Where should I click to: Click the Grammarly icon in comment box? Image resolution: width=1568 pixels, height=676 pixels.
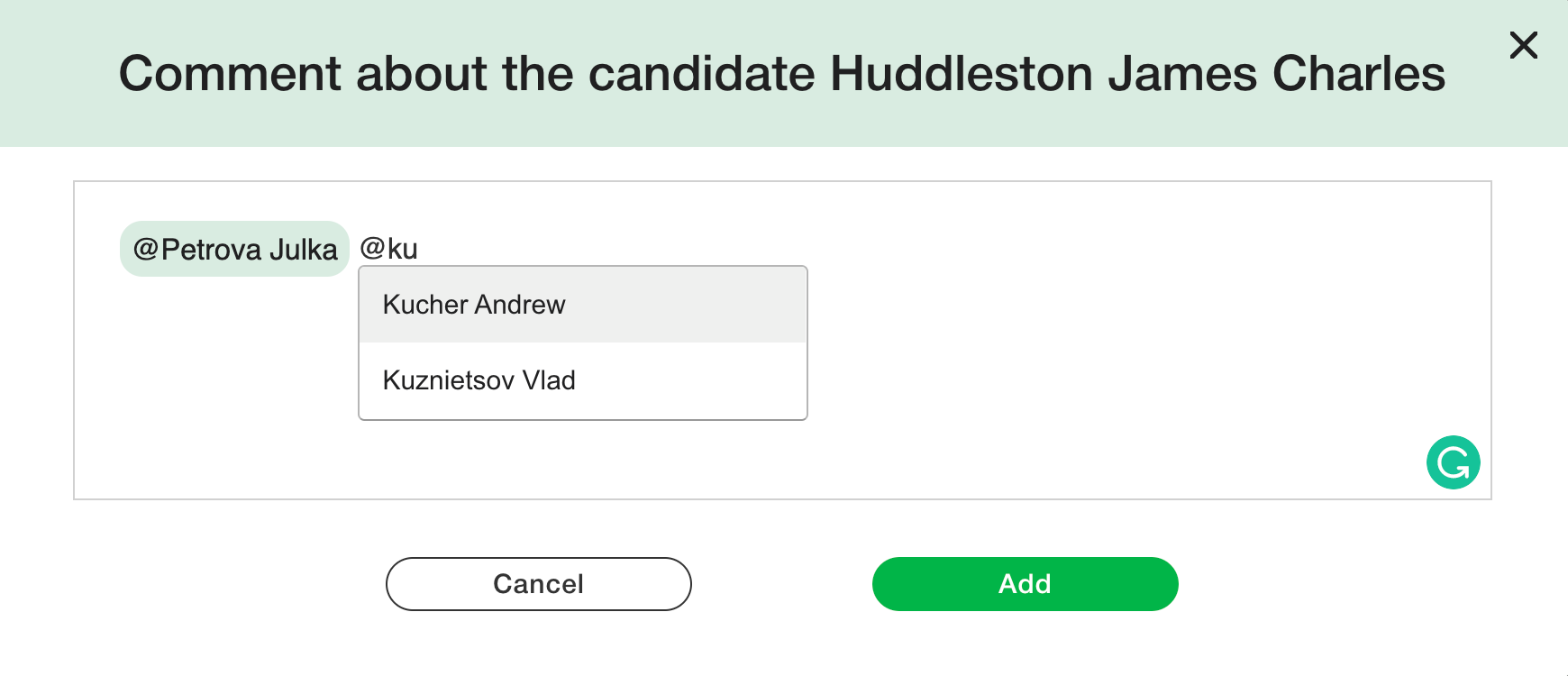(1453, 462)
